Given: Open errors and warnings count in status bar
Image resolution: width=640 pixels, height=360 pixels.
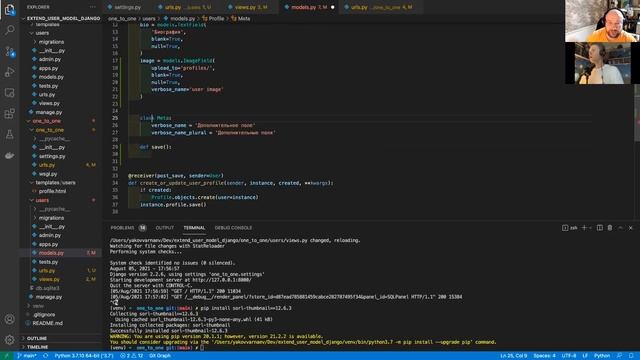Looking at the screenshot, I should (131, 356).
